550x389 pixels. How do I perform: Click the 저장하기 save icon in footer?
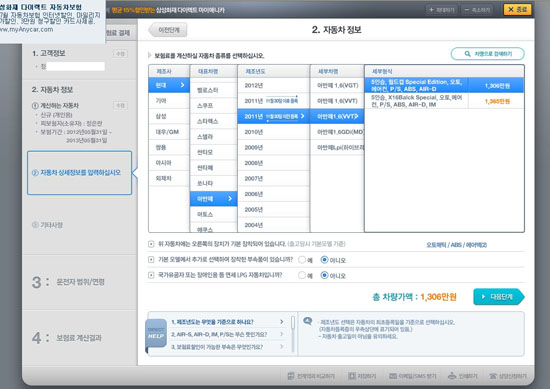pos(352,376)
